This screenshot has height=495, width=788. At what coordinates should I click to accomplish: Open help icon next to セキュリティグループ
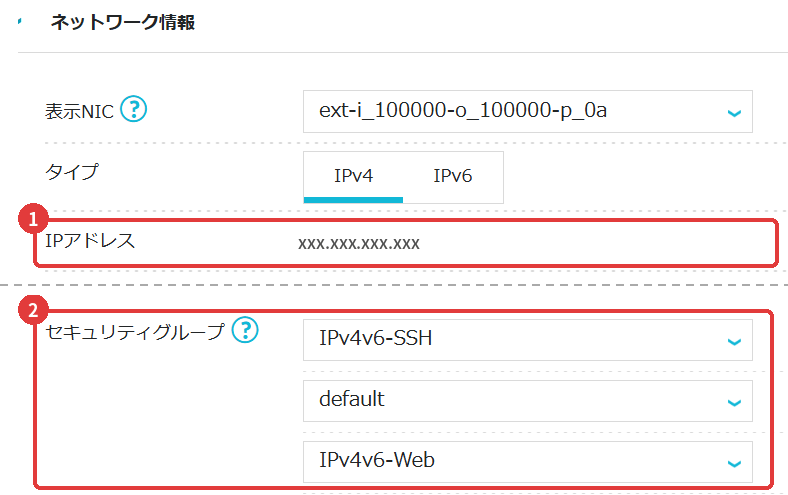[245, 330]
